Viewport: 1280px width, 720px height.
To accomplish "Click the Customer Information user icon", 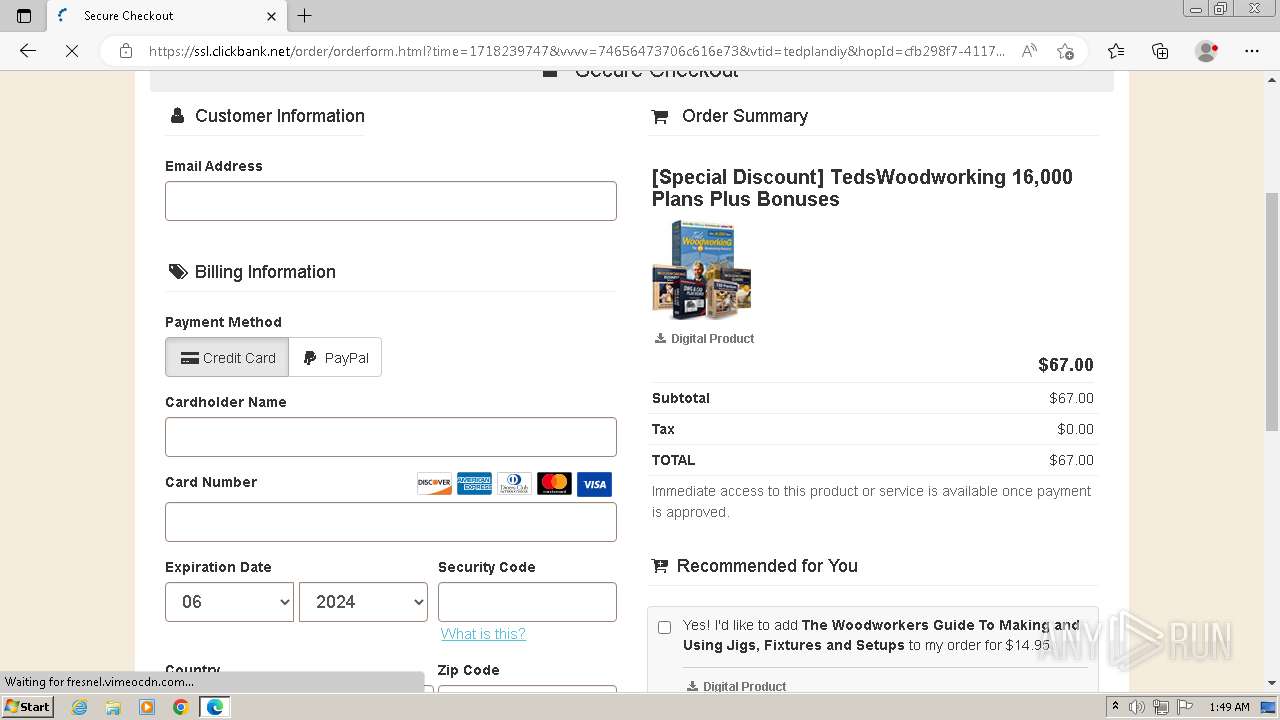I will click(177, 116).
